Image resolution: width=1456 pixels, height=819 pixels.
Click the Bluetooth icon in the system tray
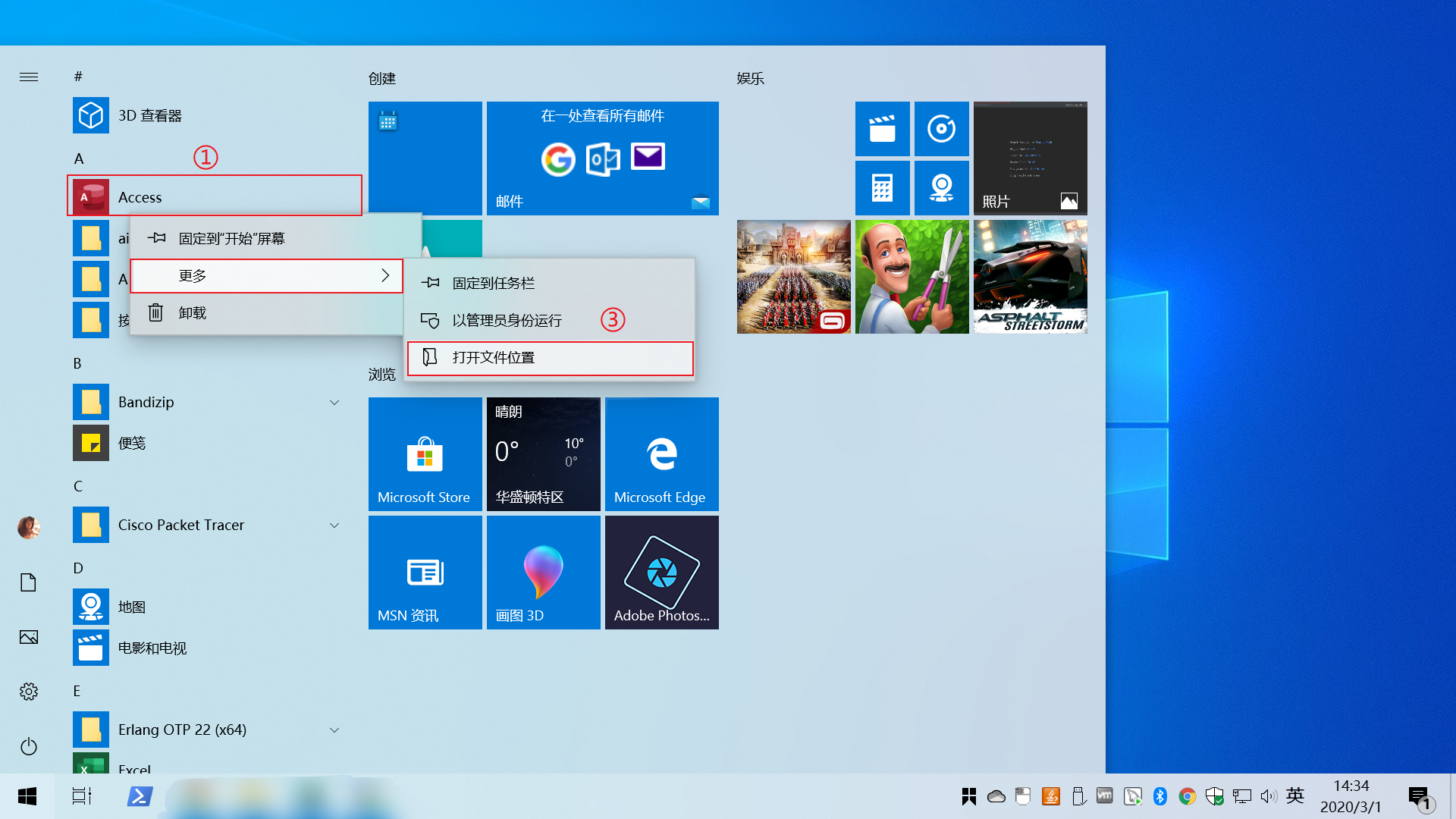coord(1159,796)
